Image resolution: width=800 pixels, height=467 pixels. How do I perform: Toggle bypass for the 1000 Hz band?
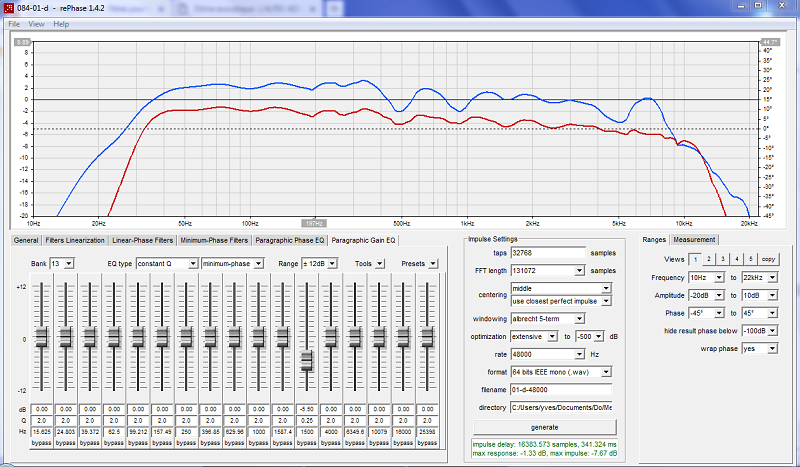(259, 443)
